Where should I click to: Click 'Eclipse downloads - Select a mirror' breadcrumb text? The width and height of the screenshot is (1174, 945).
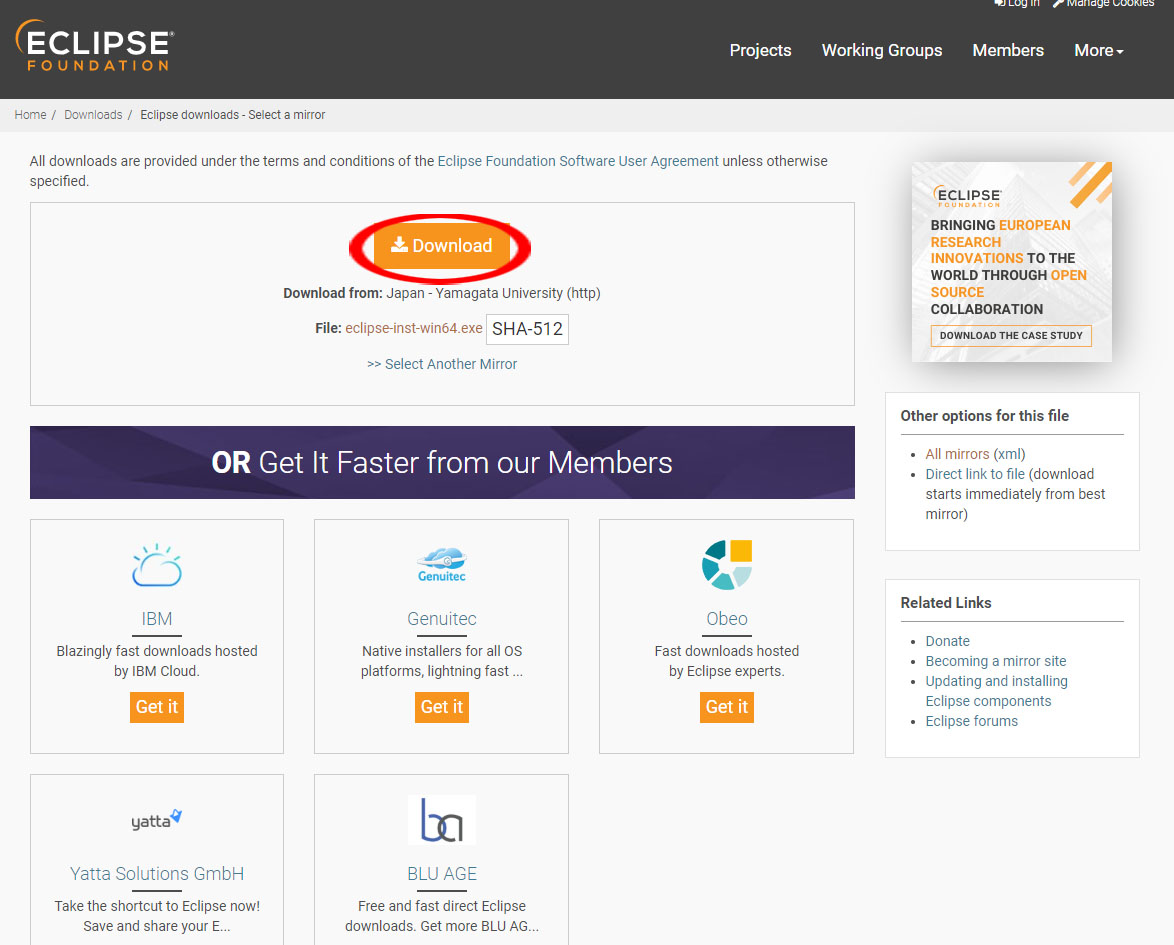233,115
